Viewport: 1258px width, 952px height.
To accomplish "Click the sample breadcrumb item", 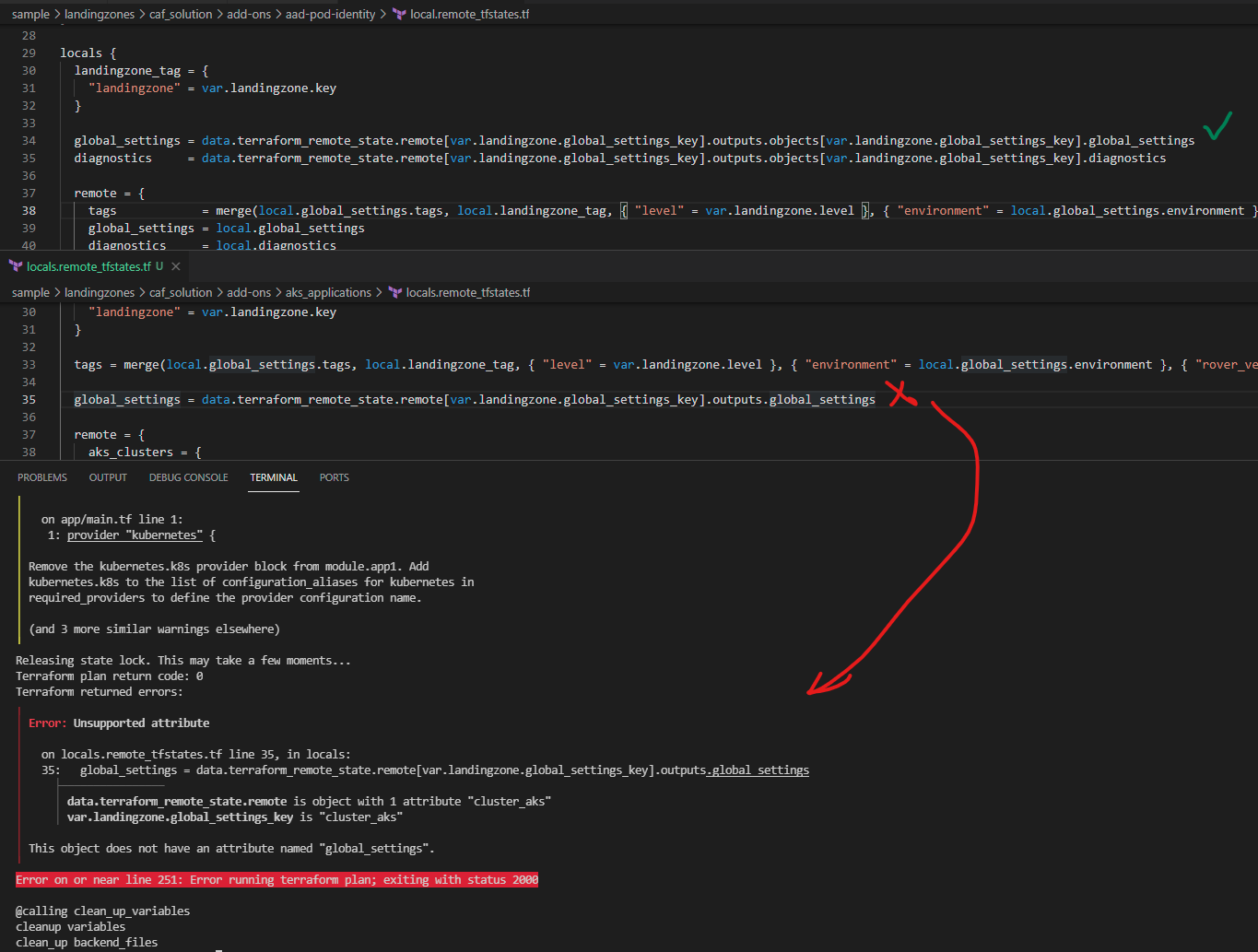I will click(30, 14).
